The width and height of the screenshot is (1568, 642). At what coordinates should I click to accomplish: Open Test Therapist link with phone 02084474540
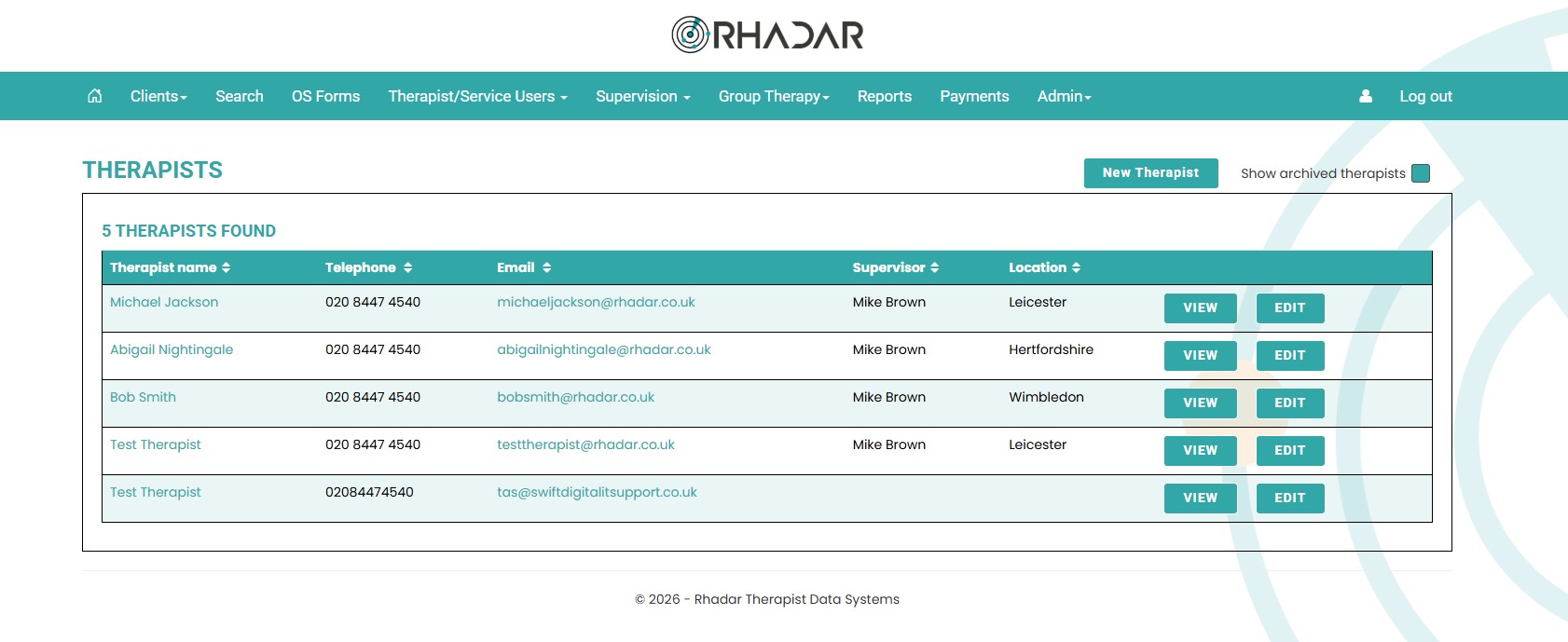point(156,492)
